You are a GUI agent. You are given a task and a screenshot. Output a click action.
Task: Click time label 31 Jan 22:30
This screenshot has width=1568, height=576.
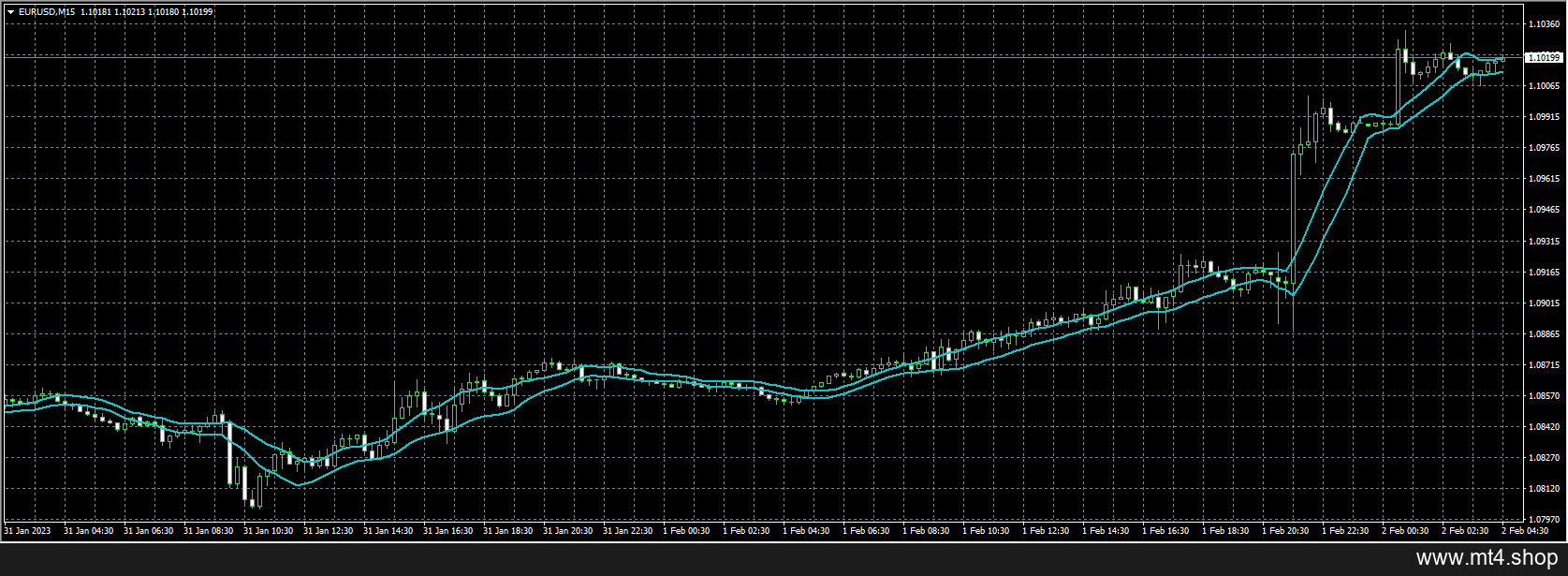click(x=627, y=531)
